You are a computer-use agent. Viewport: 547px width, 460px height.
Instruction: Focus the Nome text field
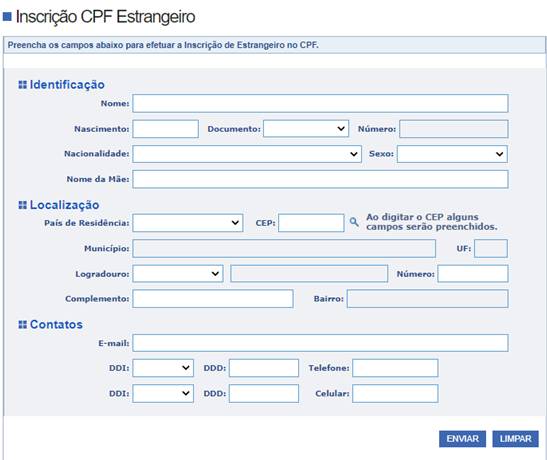pyautogui.click(x=320, y=103)
